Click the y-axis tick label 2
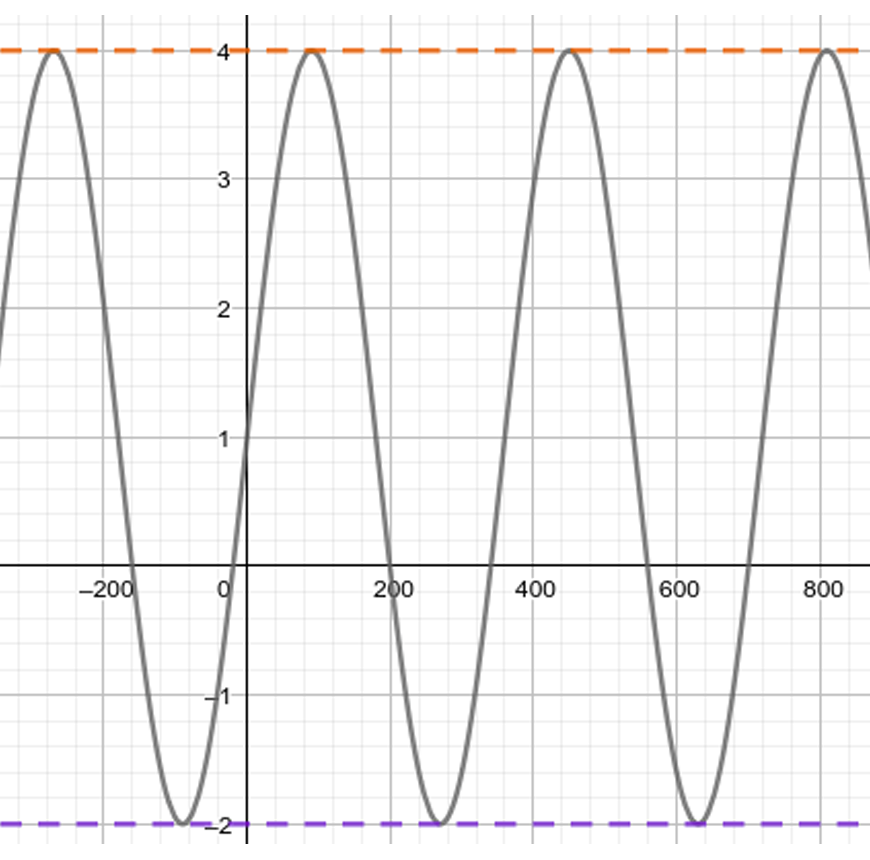 tap(224, 310)
